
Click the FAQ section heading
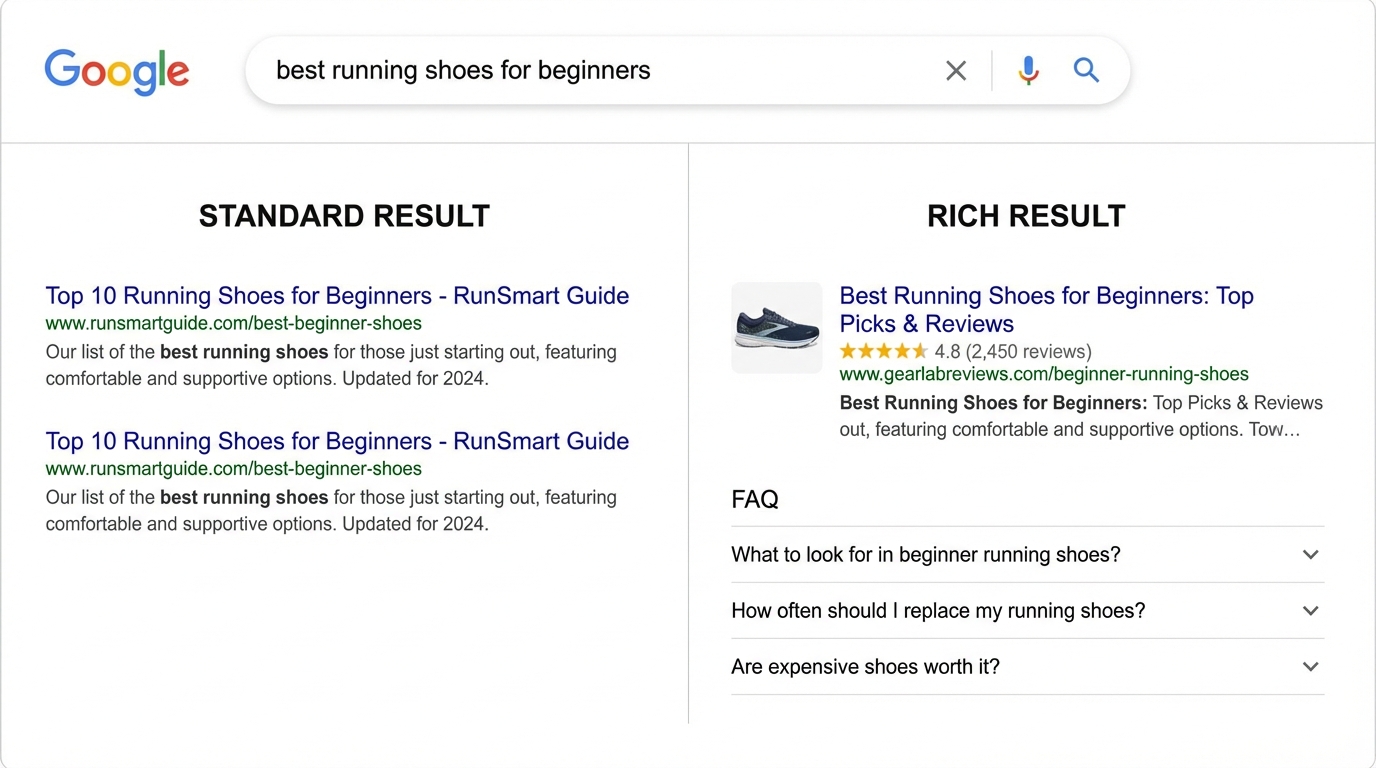point(755,499)
